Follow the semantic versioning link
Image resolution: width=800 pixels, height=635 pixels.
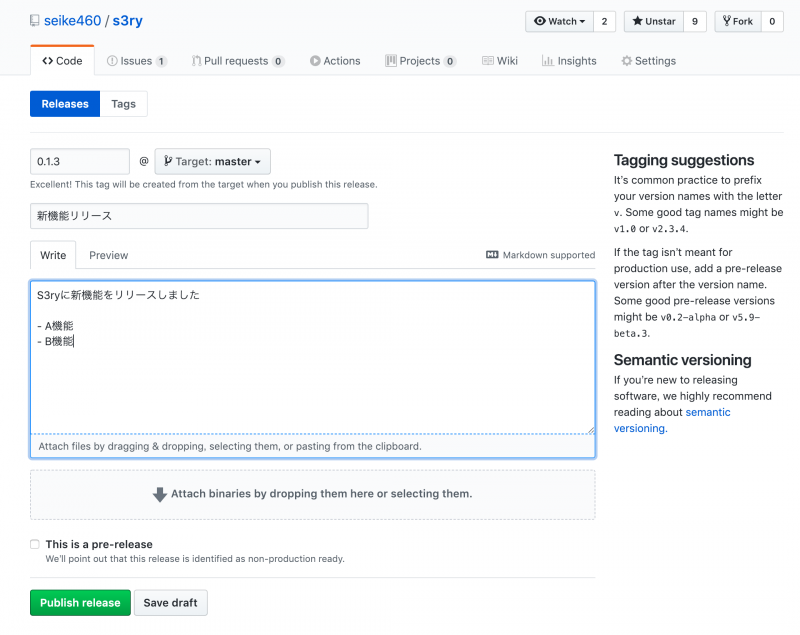point(708,412)
